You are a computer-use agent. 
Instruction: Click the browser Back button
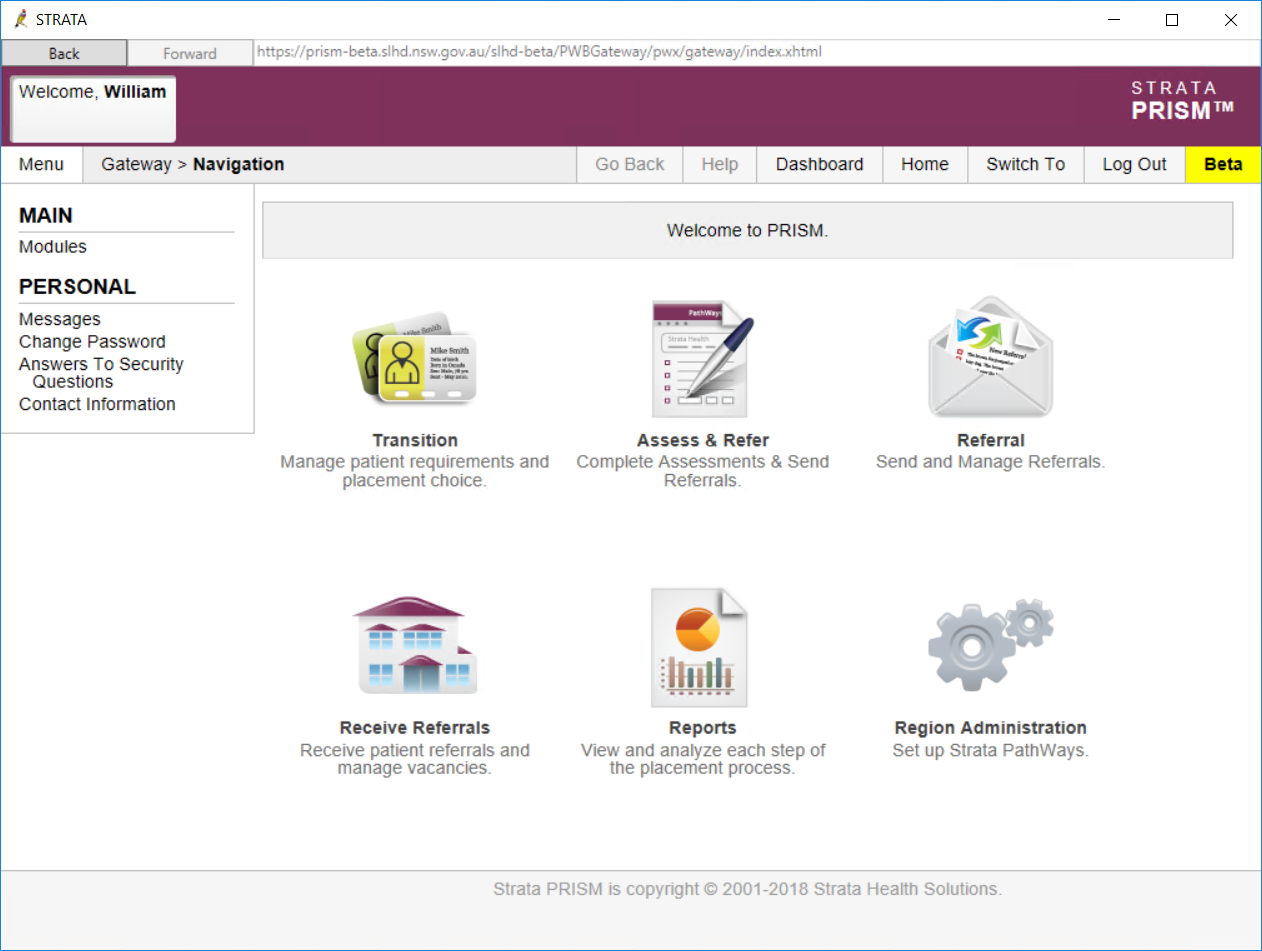click(64, 53)
